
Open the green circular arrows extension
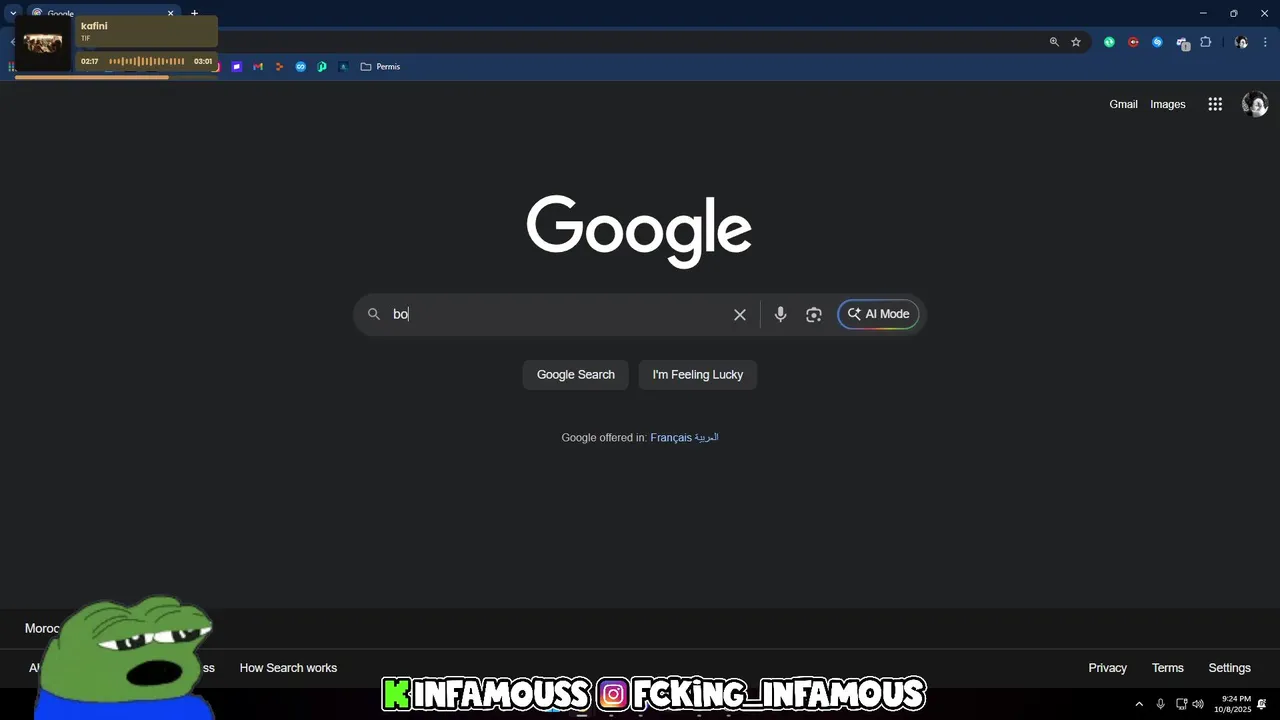pyautogui.click(x=1109, y=42)
